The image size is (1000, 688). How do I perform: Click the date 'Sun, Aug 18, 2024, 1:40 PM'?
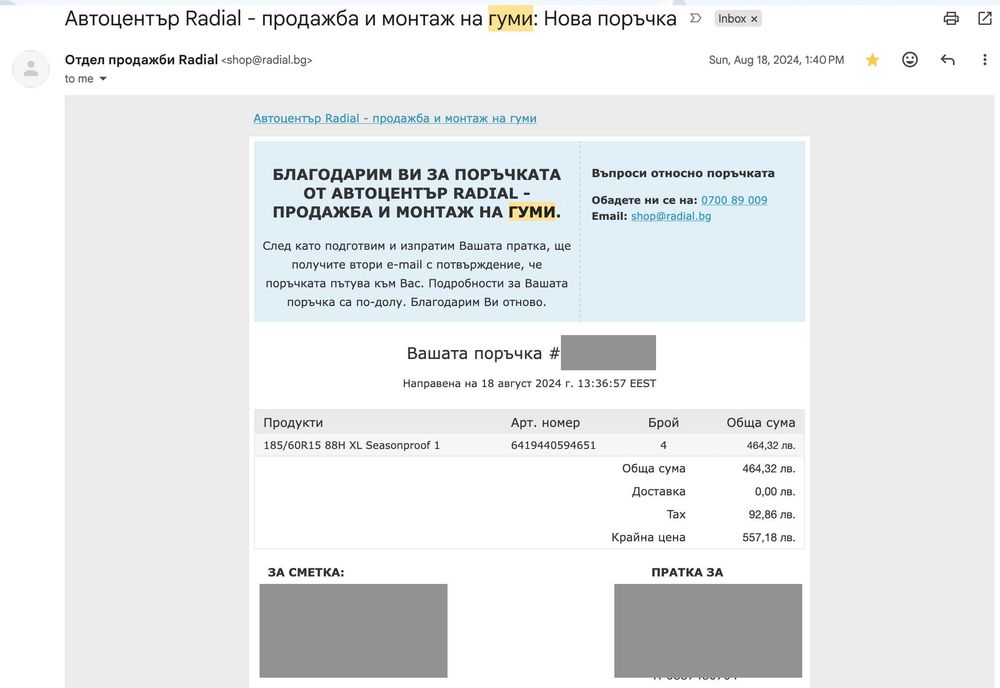[x=776, y=60]
